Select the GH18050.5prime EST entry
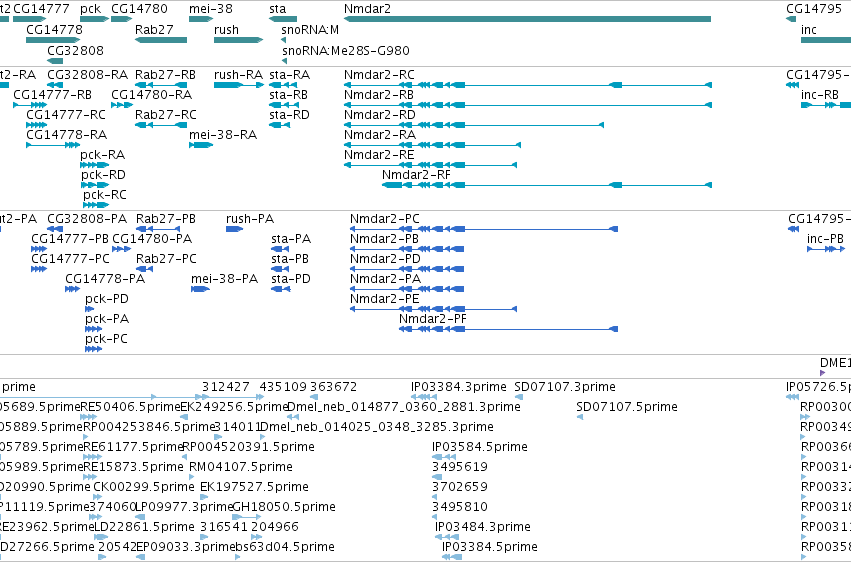This screenshot has height=562, width=851. click(284, 507)
